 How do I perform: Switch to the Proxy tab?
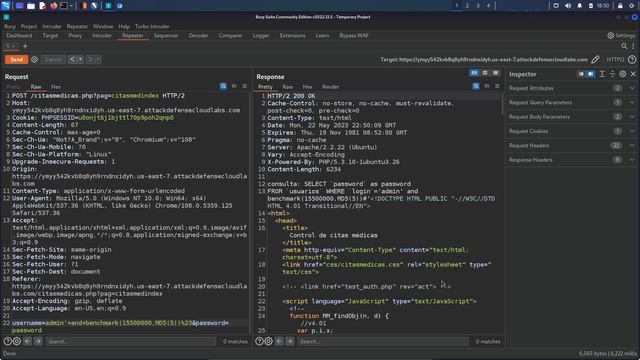point(75,36)
